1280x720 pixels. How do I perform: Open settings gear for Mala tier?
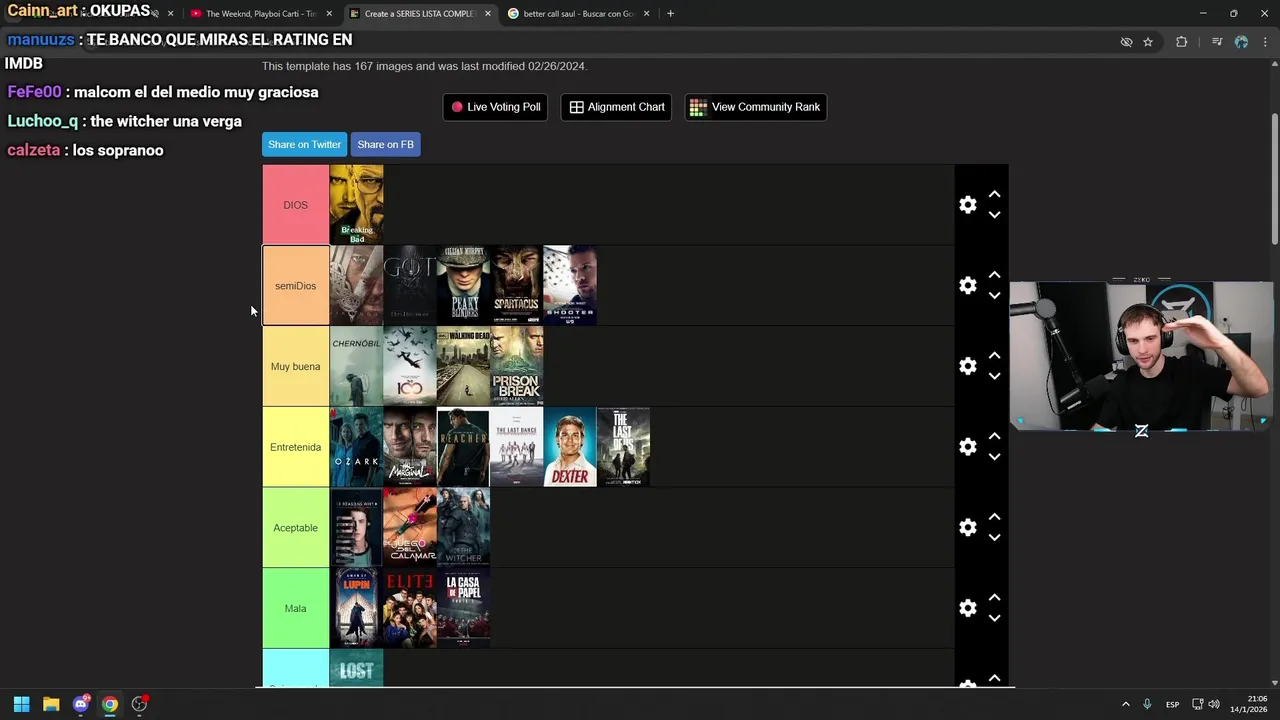coord(967,608)
